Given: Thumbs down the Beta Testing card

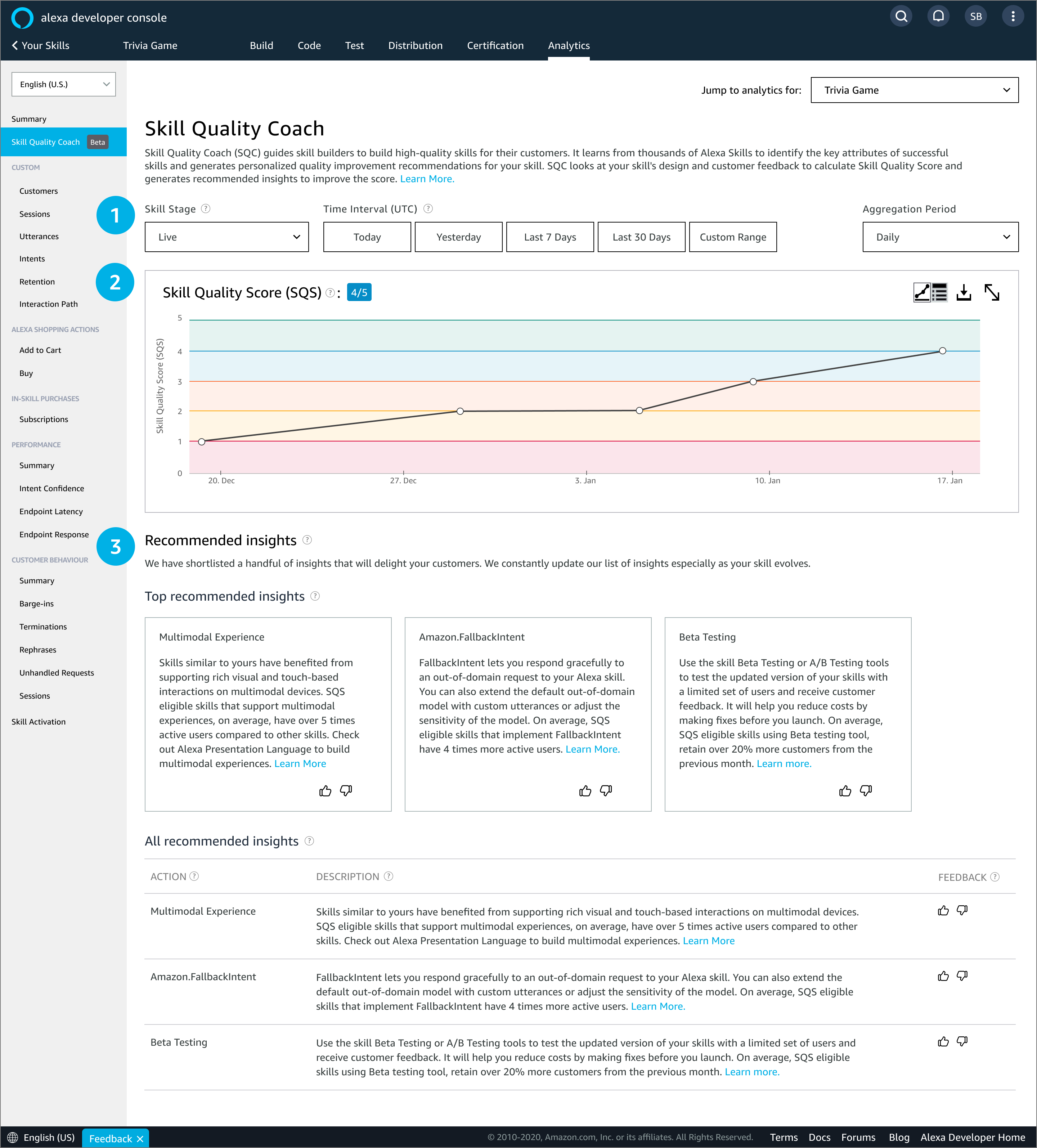Looking at the screenshot, I should point(866,790).
